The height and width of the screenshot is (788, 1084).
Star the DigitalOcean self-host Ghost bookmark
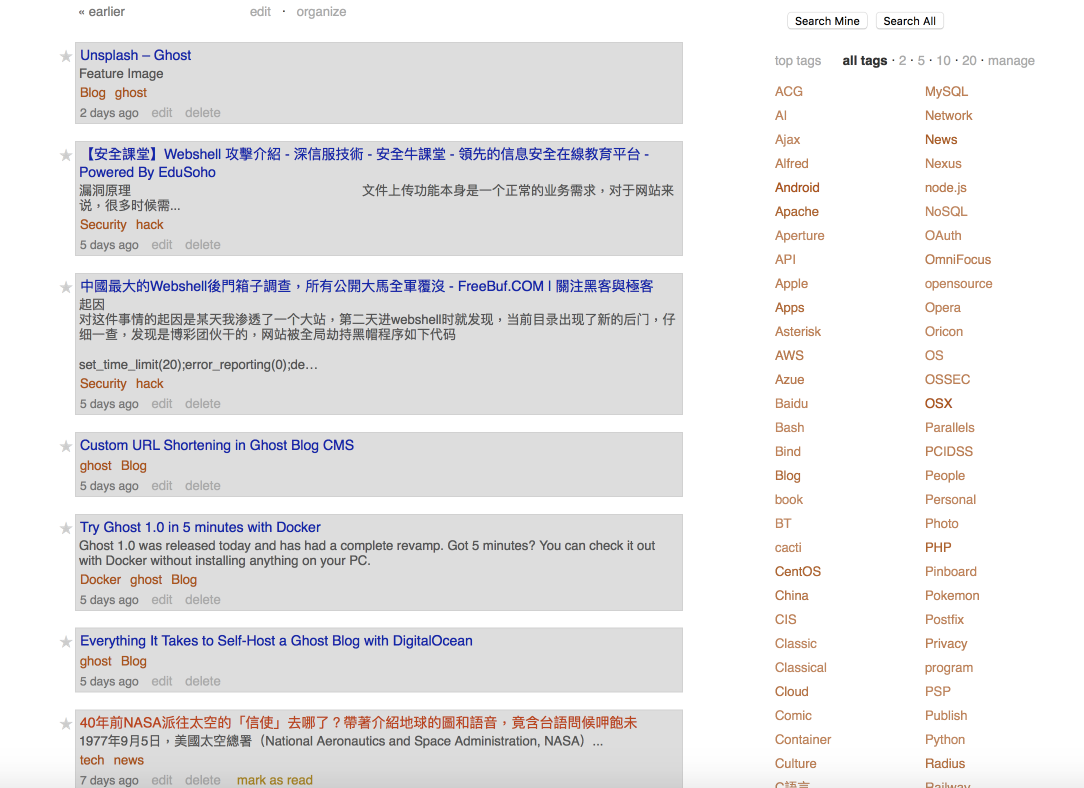click(66, 642)
